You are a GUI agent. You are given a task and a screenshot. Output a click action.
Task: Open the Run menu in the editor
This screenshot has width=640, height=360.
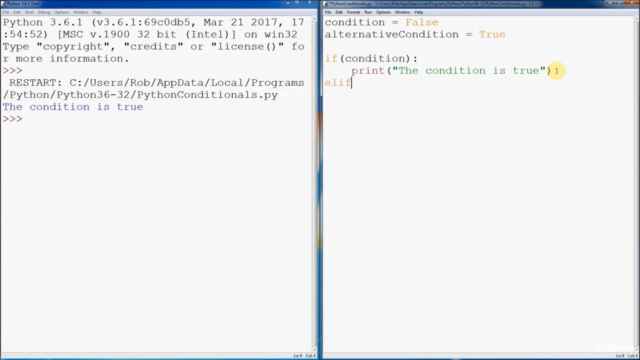click(368, 12)
